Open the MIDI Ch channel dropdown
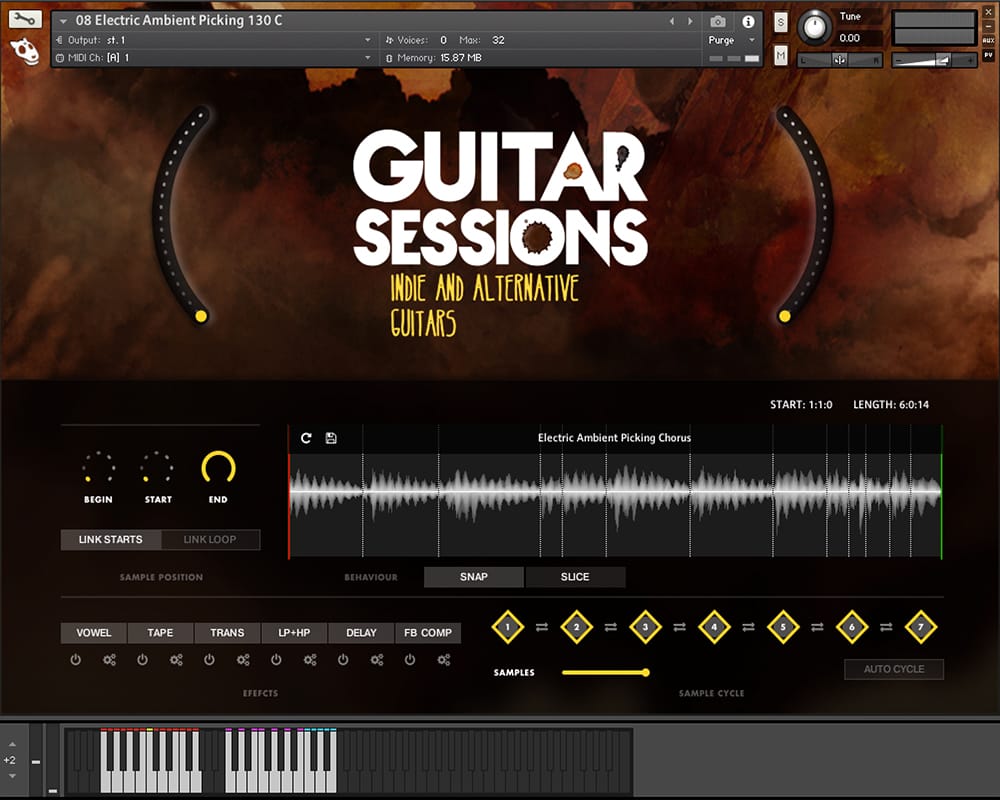The height and width of the screenshot is (800, 1000). (x=367, y=58)
